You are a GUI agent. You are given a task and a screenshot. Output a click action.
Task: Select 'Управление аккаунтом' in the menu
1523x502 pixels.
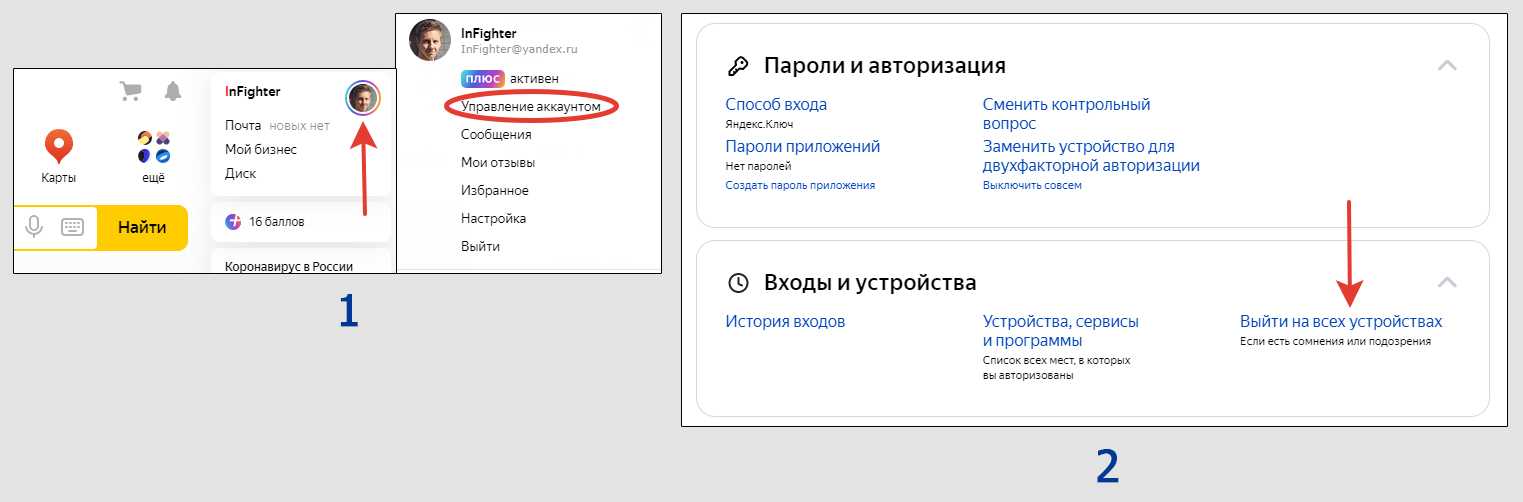531,106
